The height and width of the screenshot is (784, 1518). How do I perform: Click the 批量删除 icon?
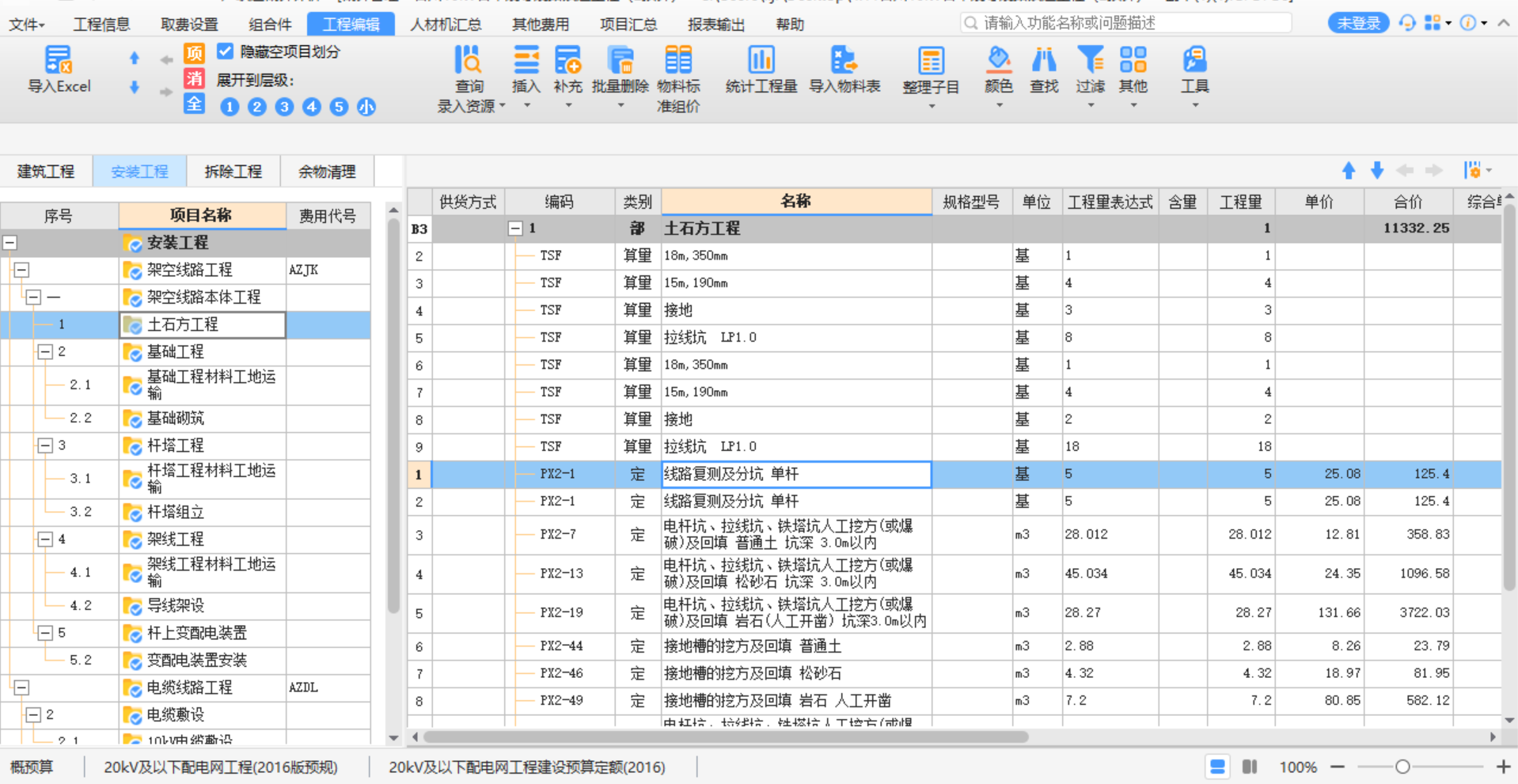(620, 59)
